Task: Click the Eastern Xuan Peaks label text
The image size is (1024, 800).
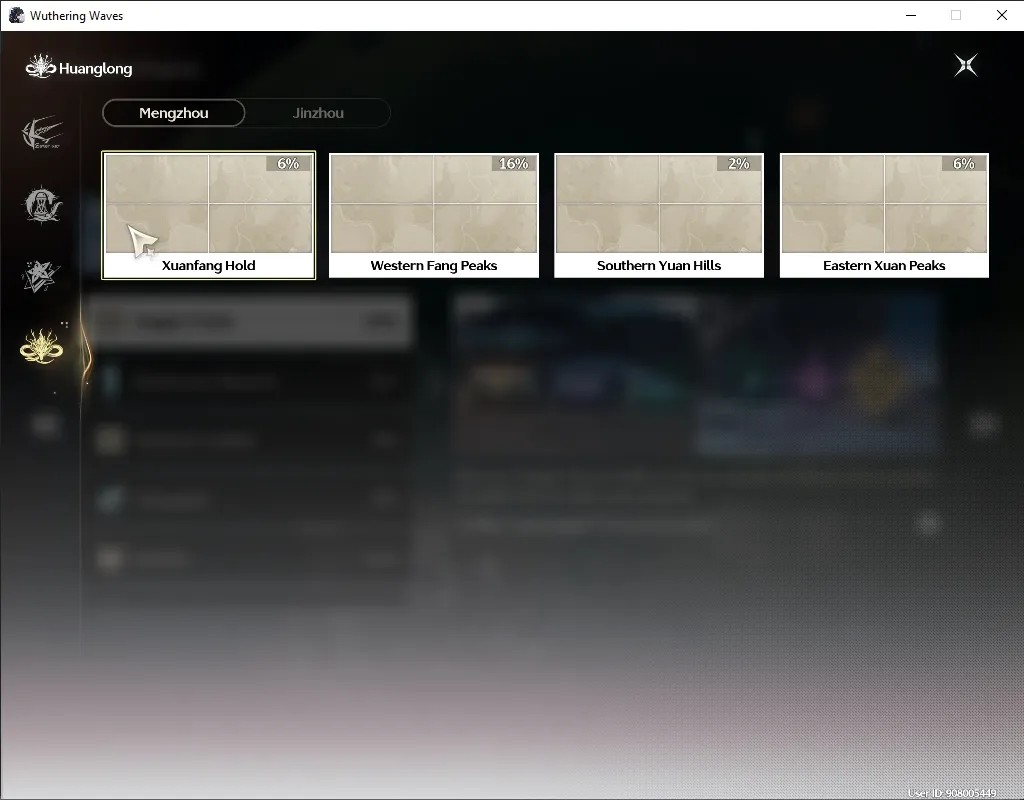Action: click(884, 265)
